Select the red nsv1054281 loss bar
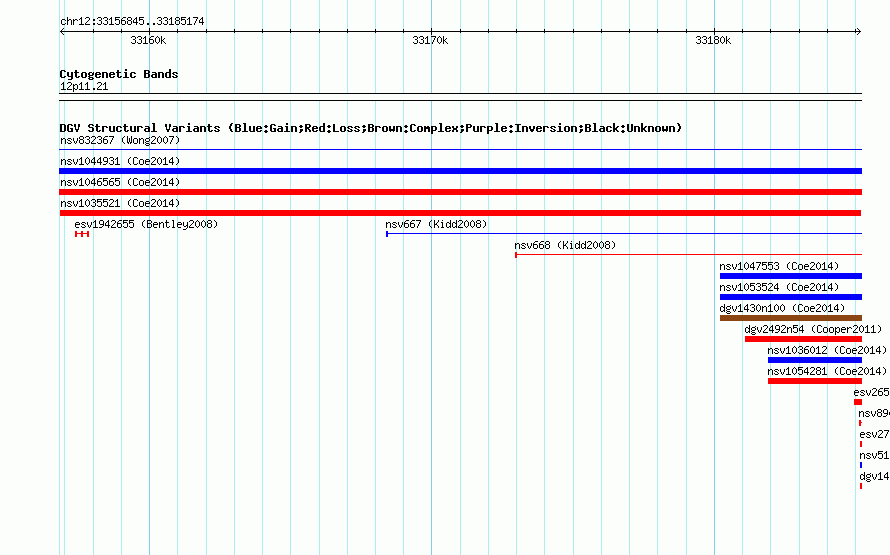890x555 pixels. tap(815, 381)
